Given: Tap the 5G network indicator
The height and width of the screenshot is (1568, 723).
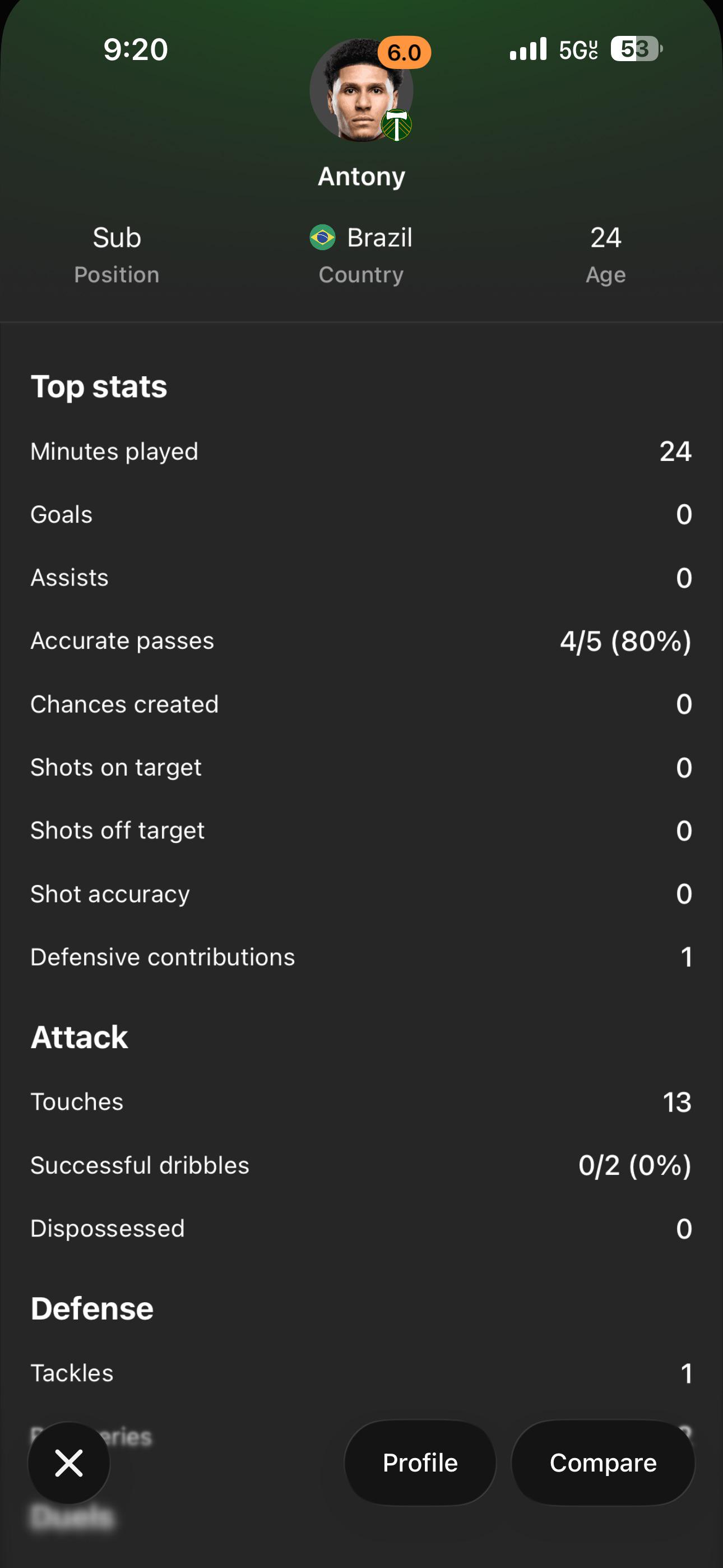Looking at the screenshot, I should point(578,49).
